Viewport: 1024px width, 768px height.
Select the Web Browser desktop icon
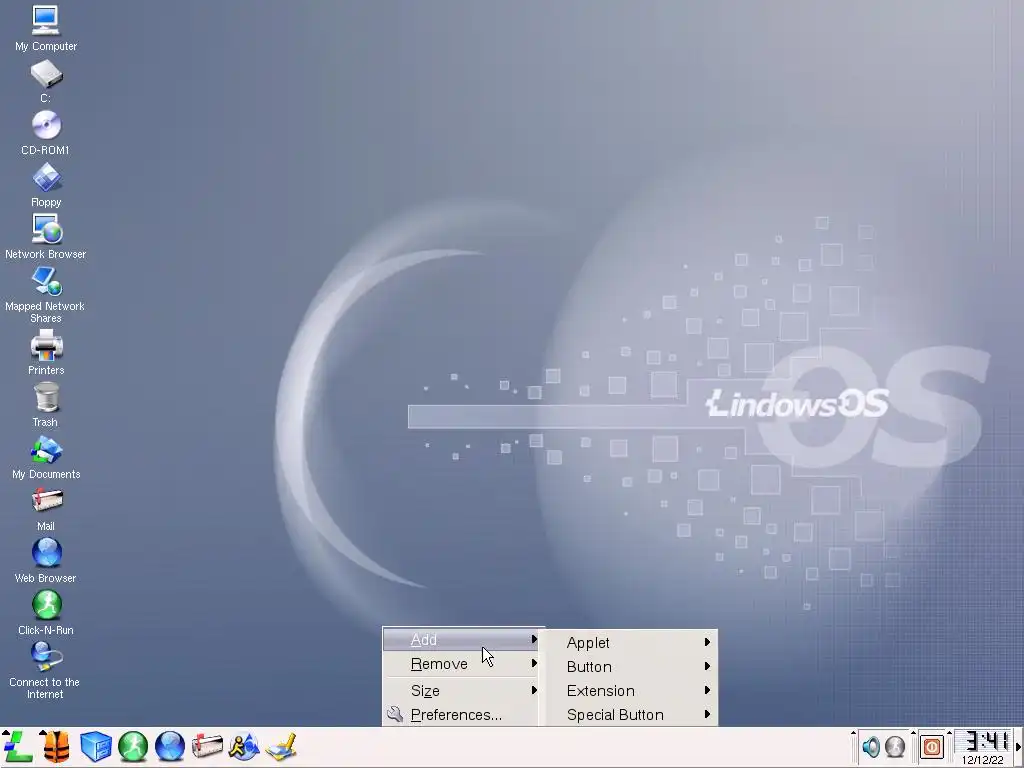click(x=46, y=560)
